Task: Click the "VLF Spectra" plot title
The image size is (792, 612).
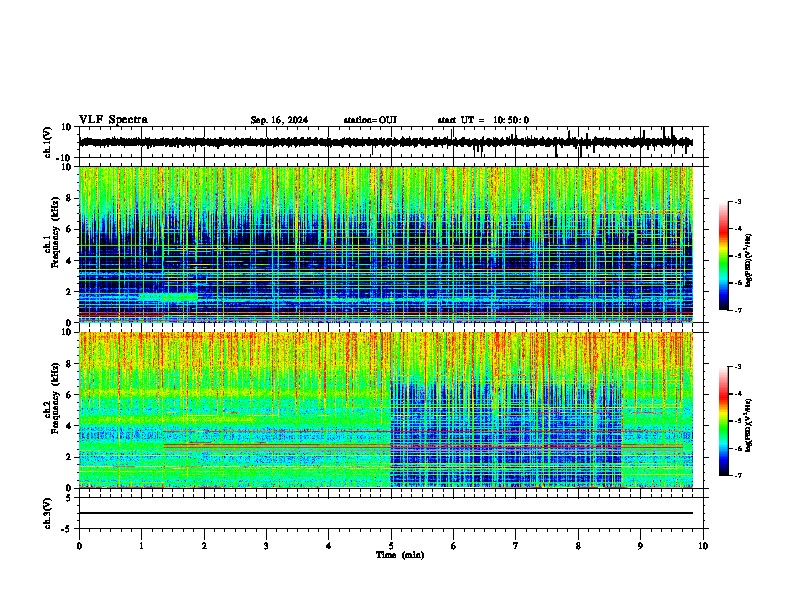Action: point(113,120)
